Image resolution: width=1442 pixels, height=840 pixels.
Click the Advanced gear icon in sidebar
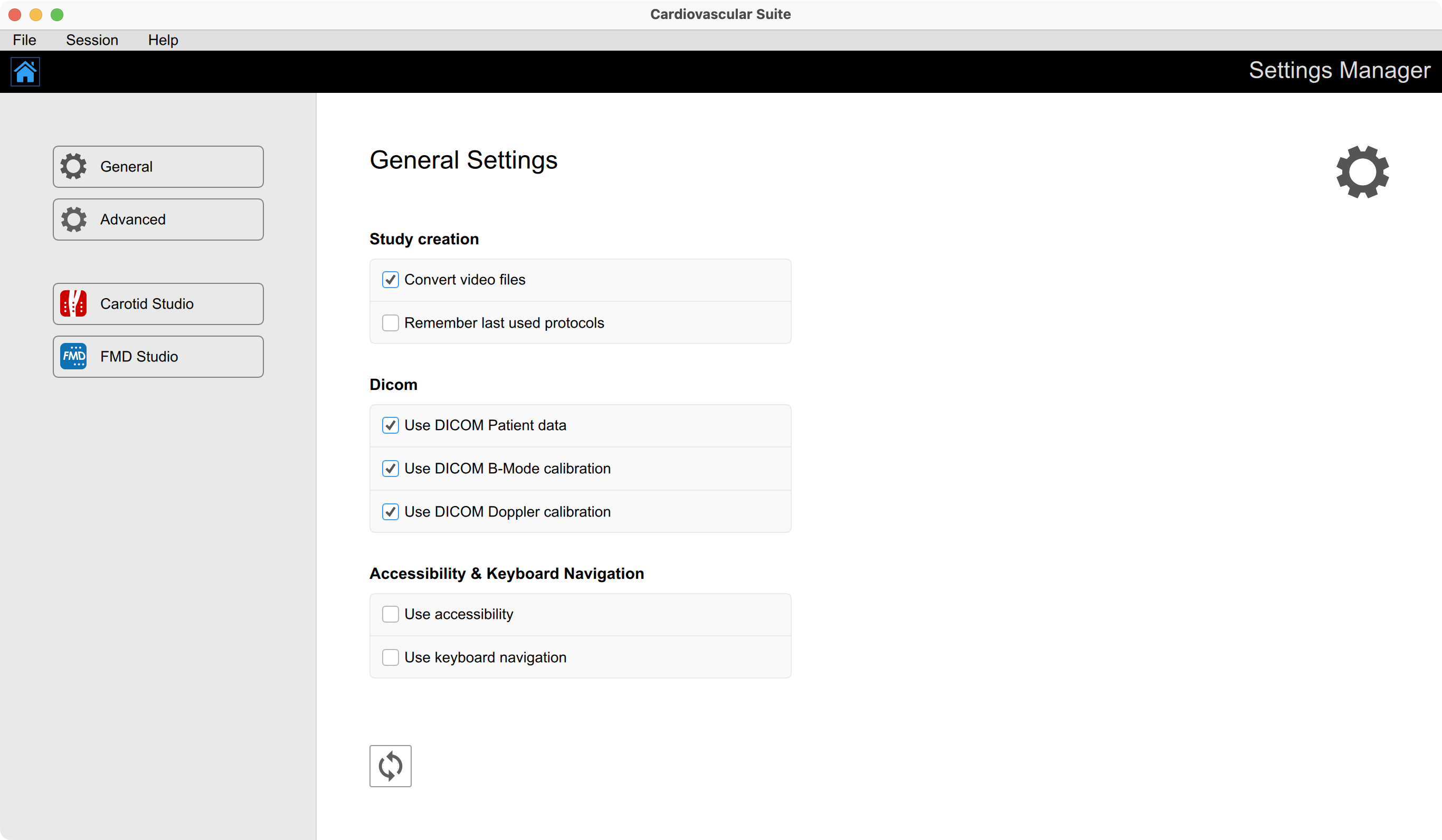[74, 219]
